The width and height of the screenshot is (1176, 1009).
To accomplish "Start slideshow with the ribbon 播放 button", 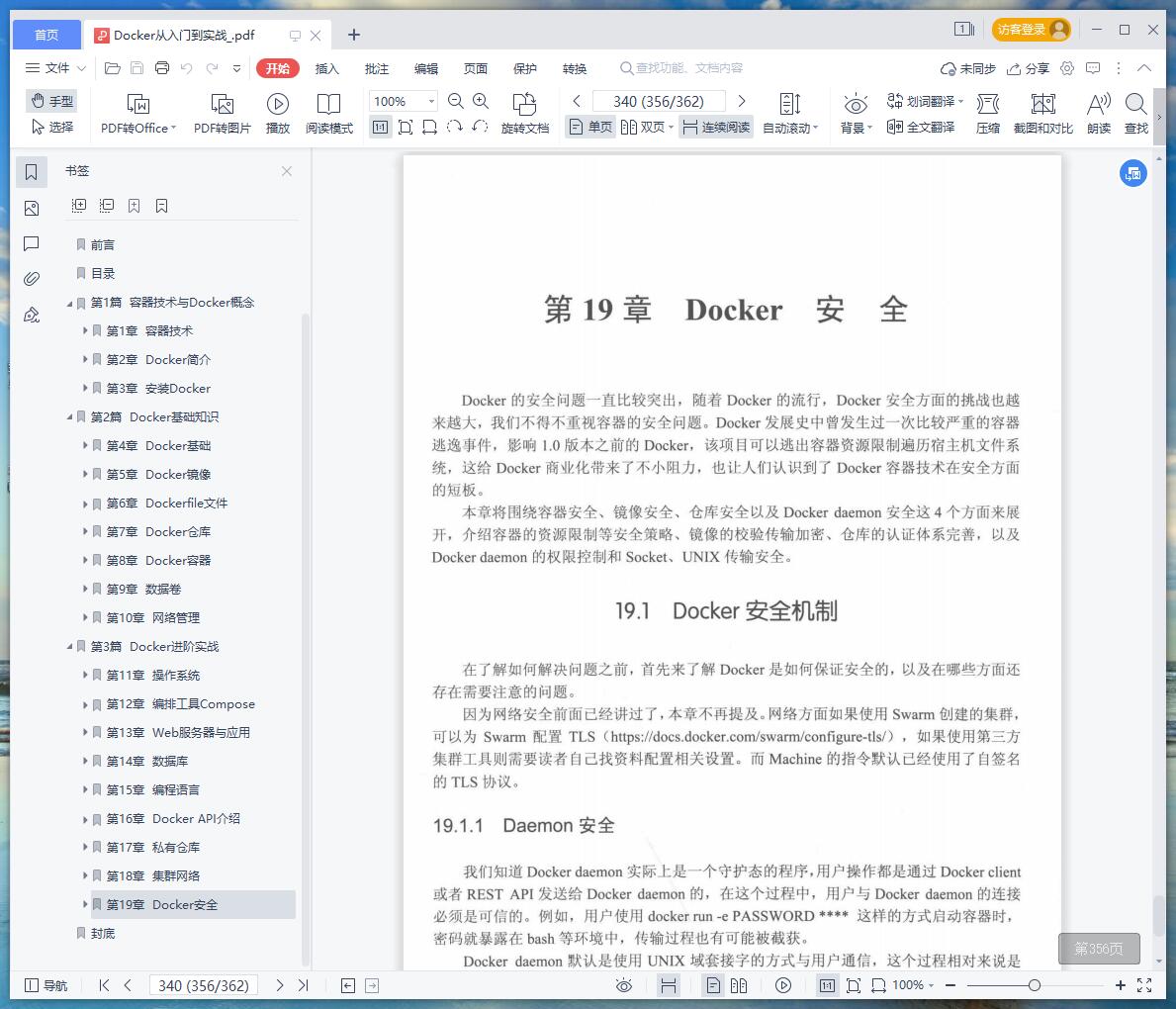I will pos(278,114).
